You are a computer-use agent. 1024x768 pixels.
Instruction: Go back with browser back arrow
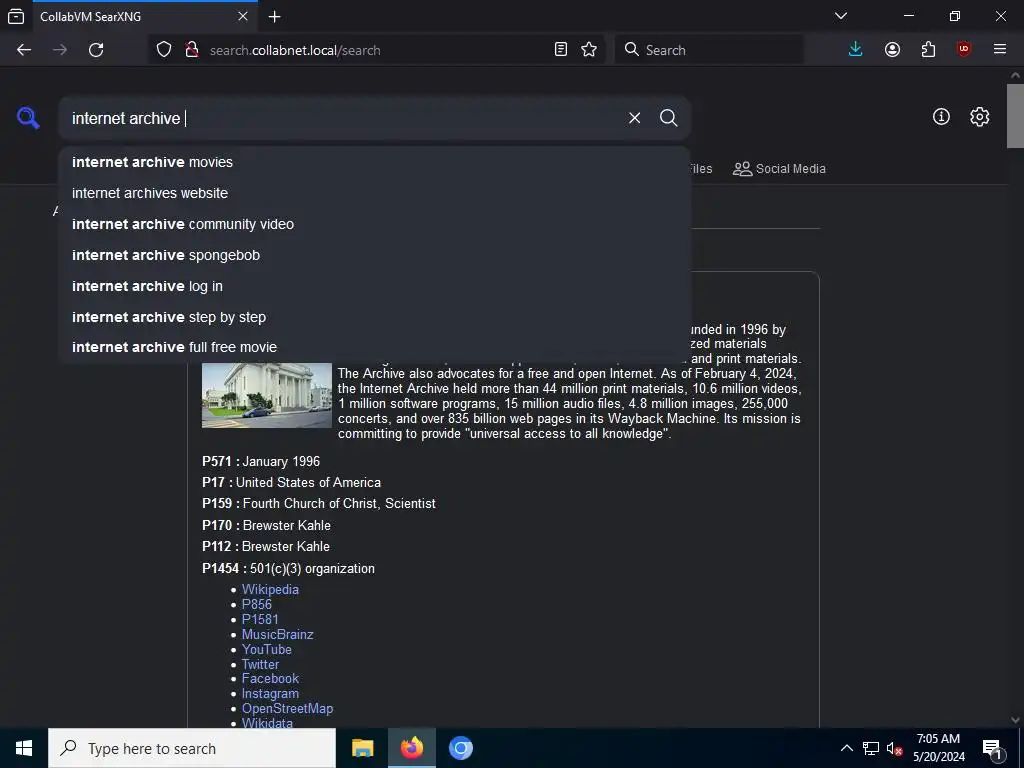[24, 50]
